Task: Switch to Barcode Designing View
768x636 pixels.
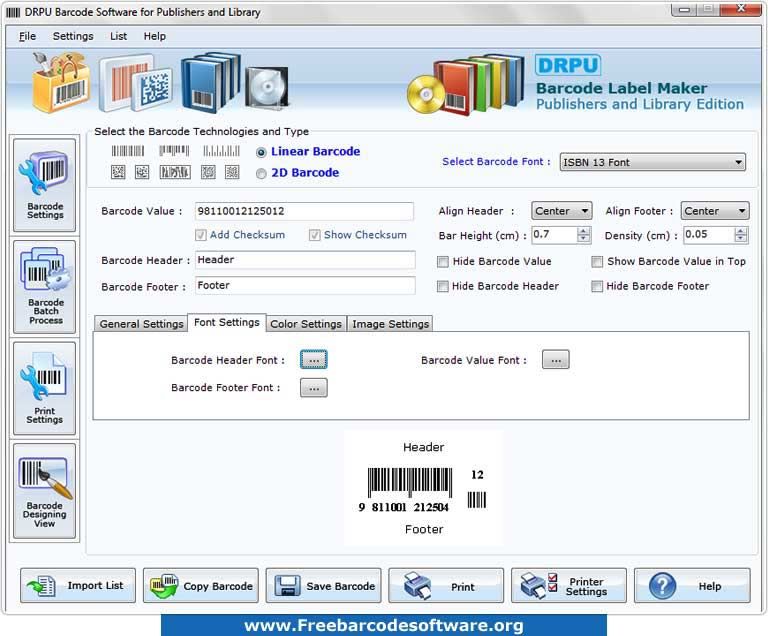Action: (45, 492)
